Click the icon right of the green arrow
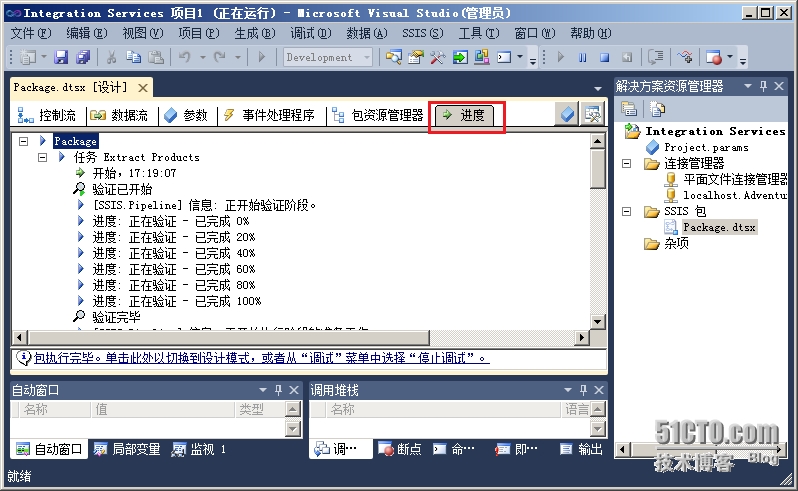The image size is (798, 491). [481, 57]
